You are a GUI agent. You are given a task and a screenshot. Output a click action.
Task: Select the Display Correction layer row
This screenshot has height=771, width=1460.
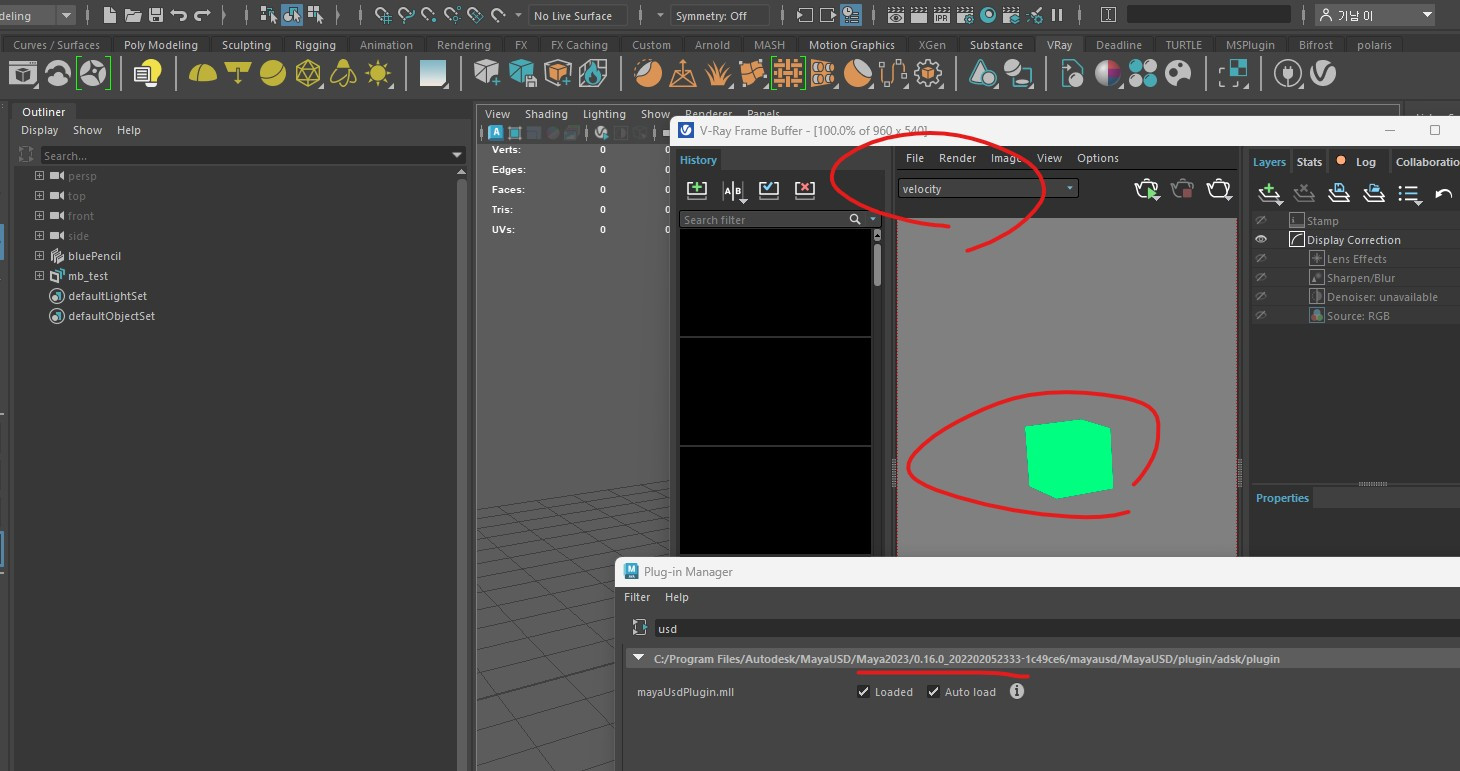1355,239
